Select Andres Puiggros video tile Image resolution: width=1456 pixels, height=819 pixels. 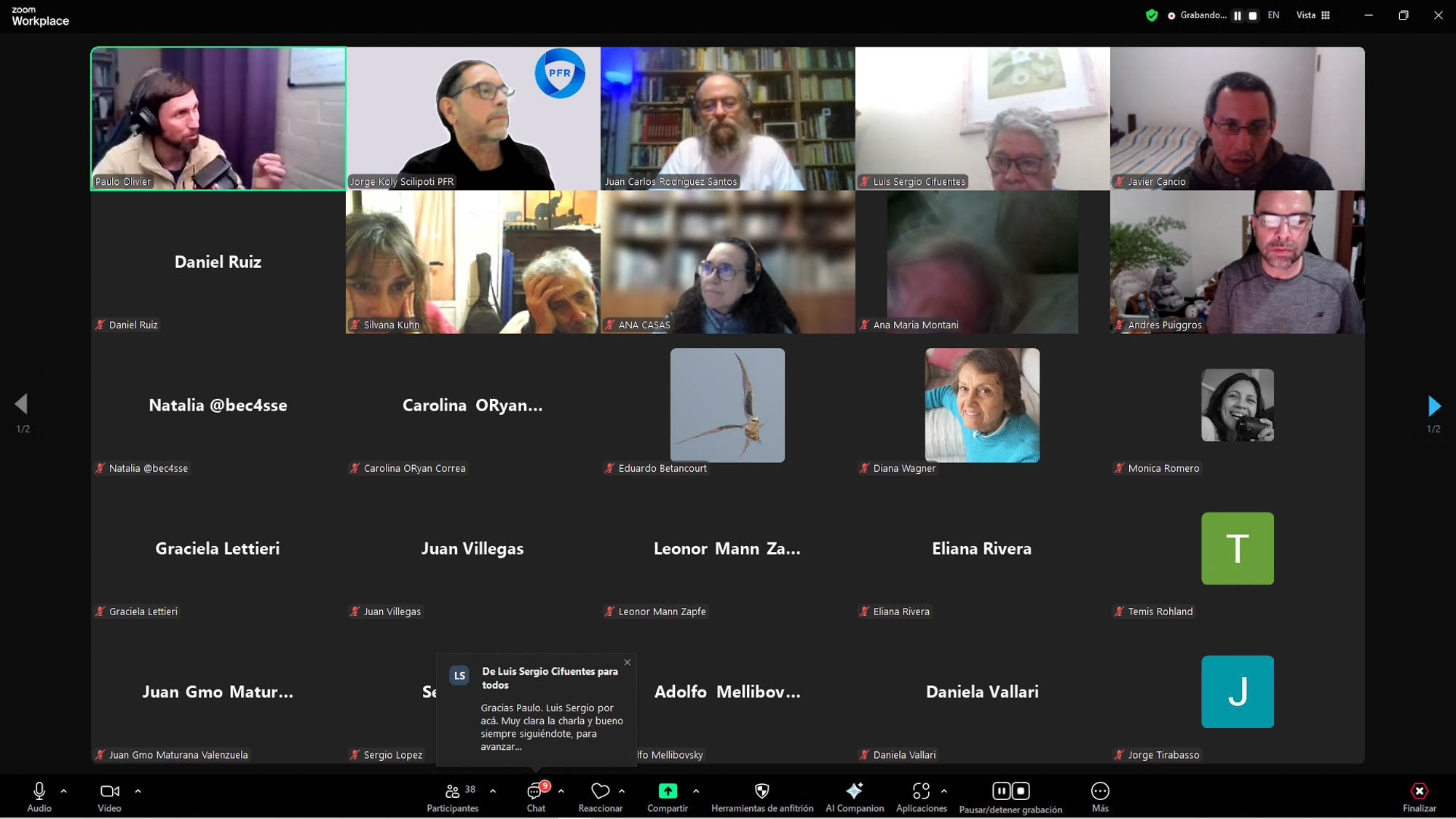click(x=1238, y=262)
